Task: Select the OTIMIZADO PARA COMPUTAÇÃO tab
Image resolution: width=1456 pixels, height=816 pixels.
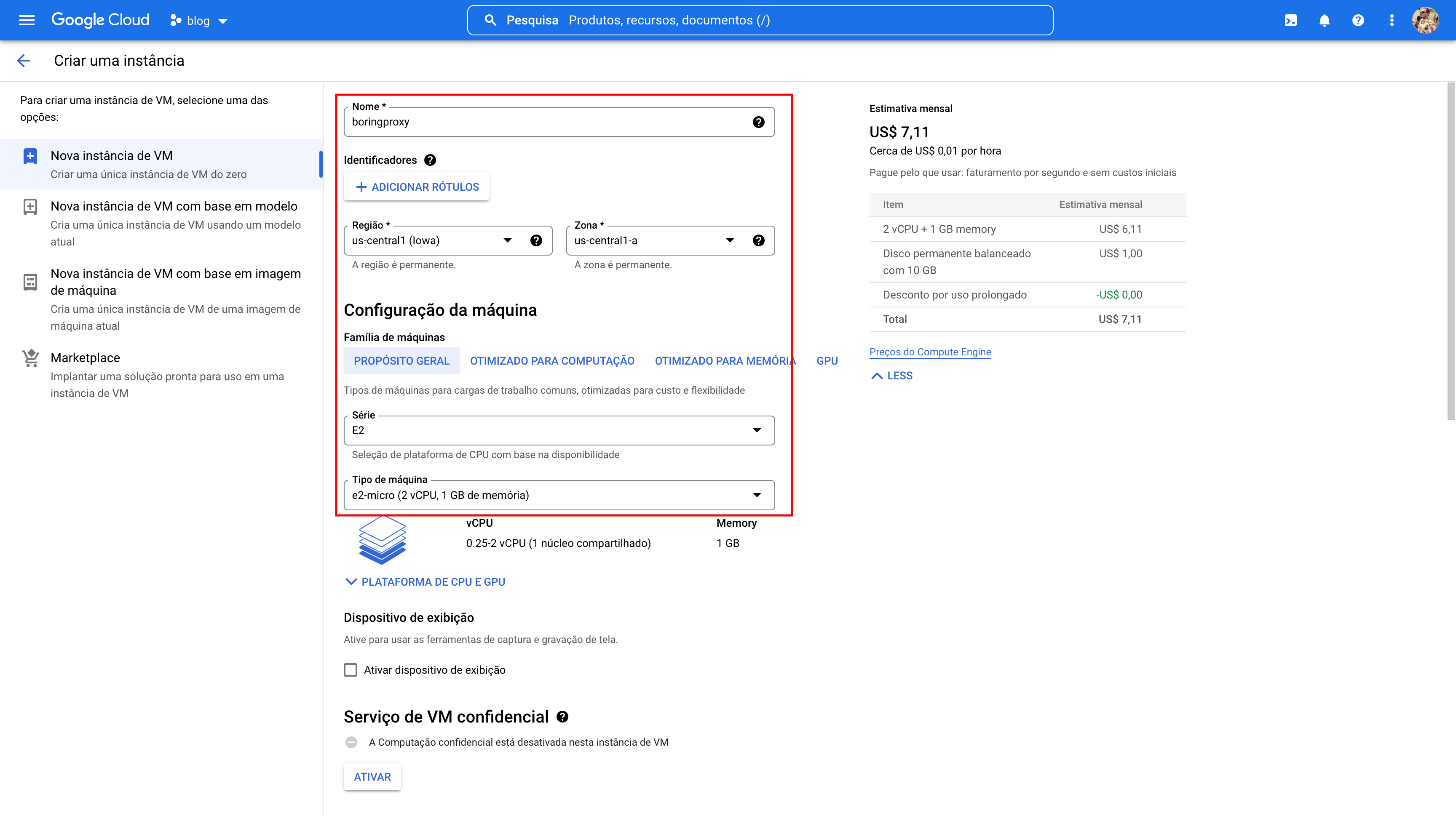Action: [551, 361]
